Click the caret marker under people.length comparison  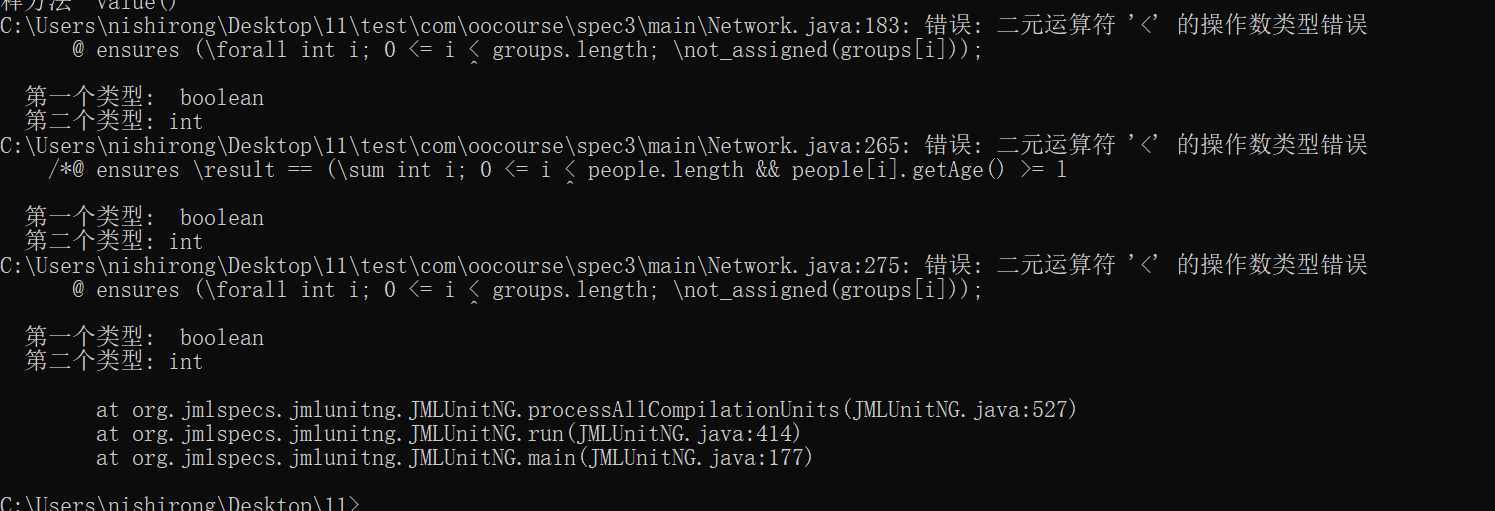pyautogui.click(x=570, y=184)
